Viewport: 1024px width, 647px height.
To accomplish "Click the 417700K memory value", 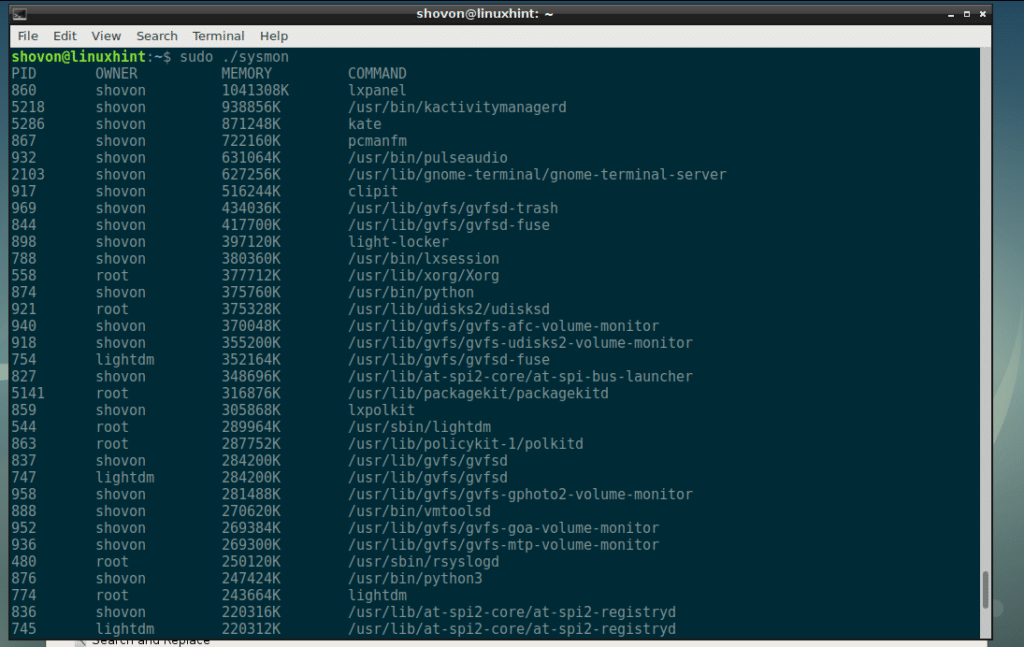I will point(251,225).
